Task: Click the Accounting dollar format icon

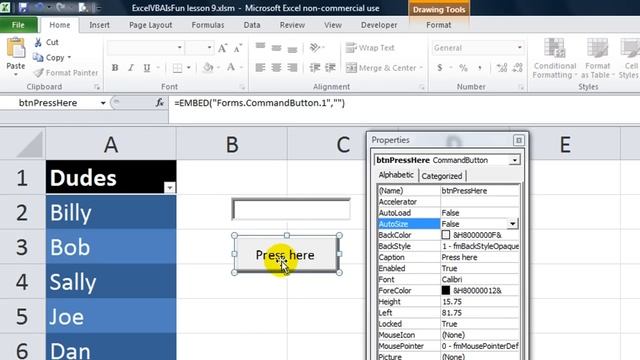Action: (x=440, y=68)
